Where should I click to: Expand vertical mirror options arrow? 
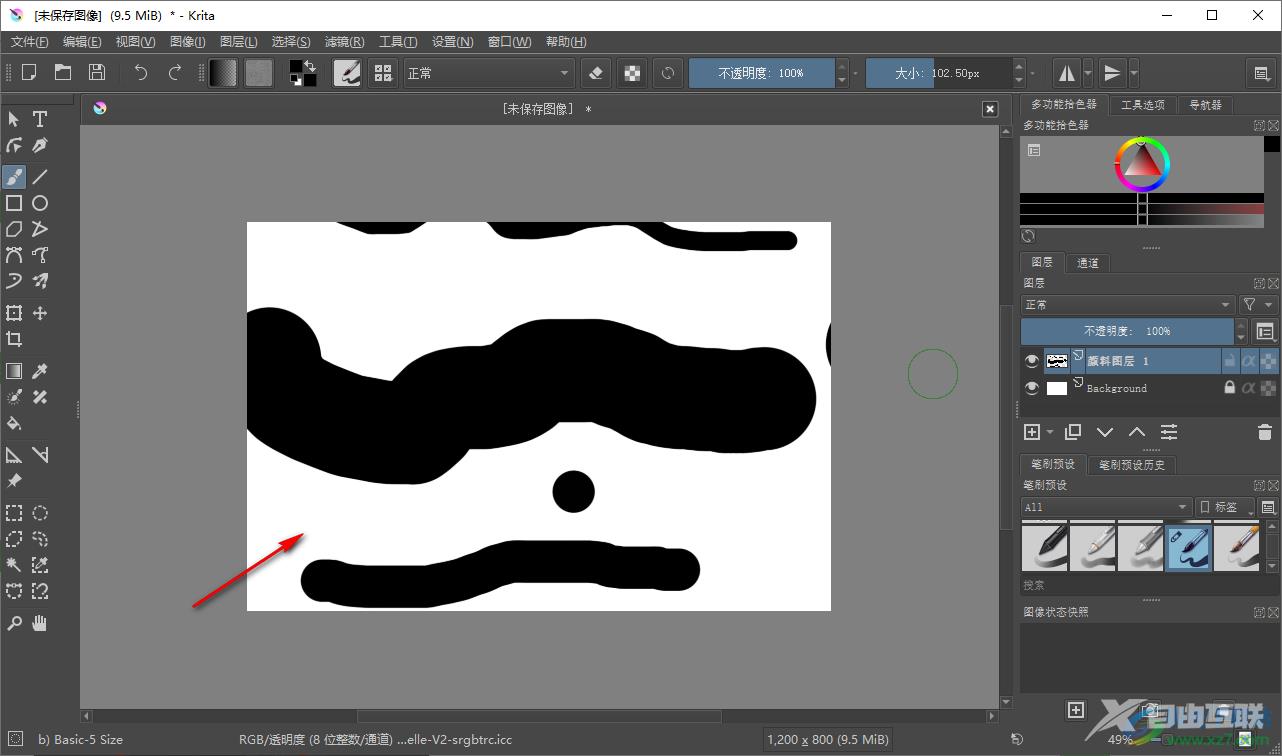1133,73
